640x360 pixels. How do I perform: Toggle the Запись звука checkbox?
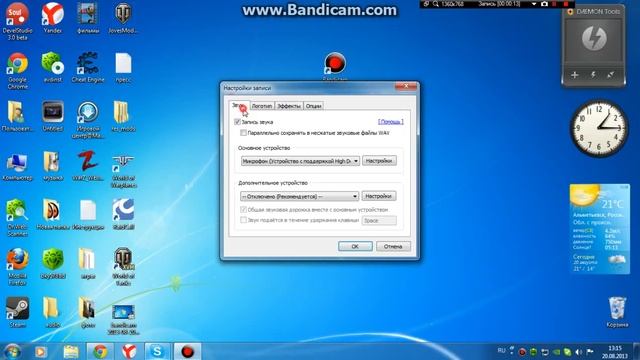237,122
